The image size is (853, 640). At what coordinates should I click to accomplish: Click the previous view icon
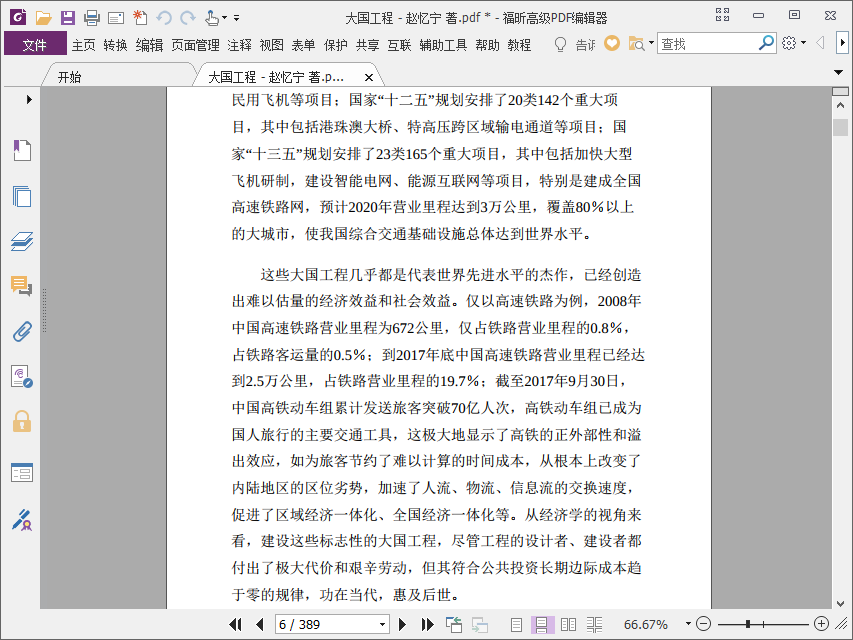[453, 624]
